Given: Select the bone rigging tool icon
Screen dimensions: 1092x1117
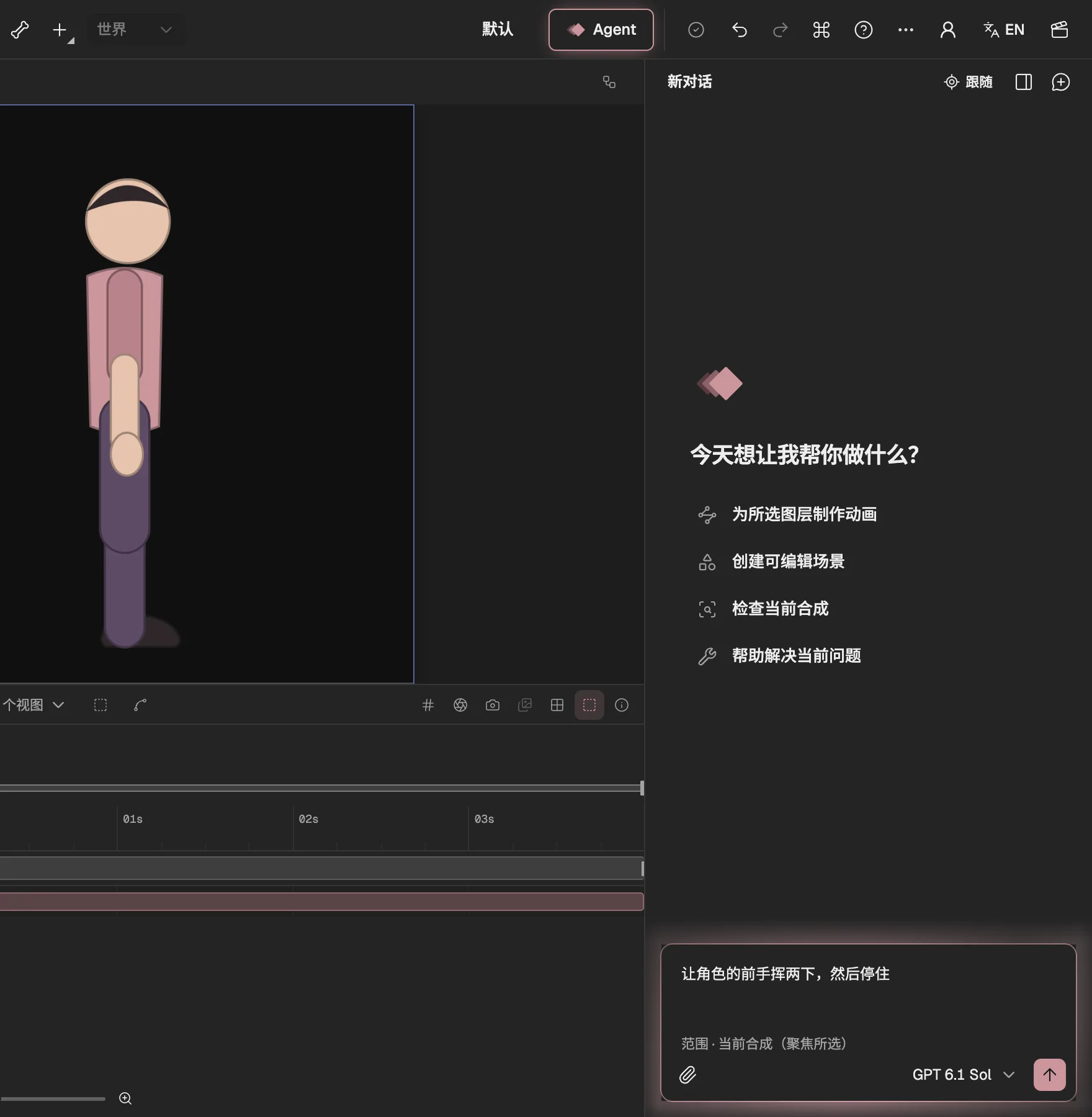Looking at the screenshot, I should pos(20,29).
